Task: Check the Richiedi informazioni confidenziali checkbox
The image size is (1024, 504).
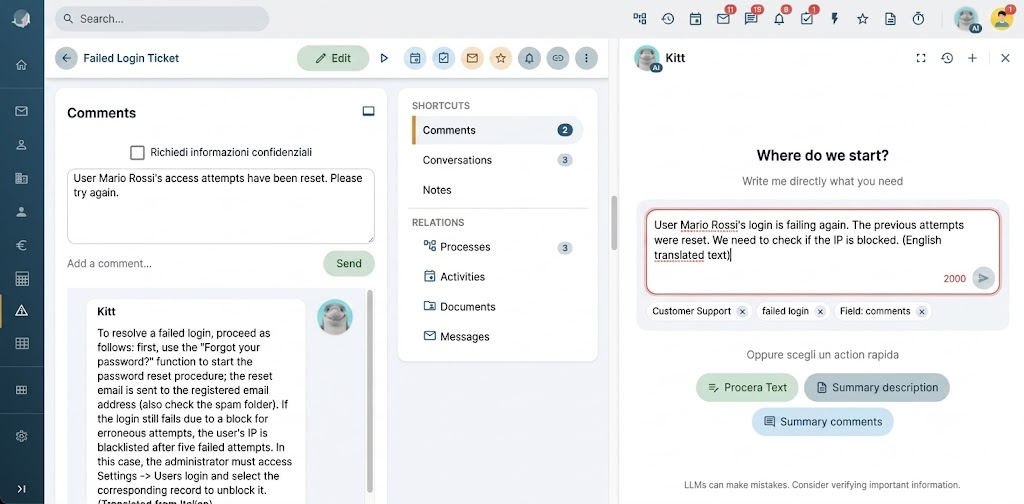Action: [137, 153]
